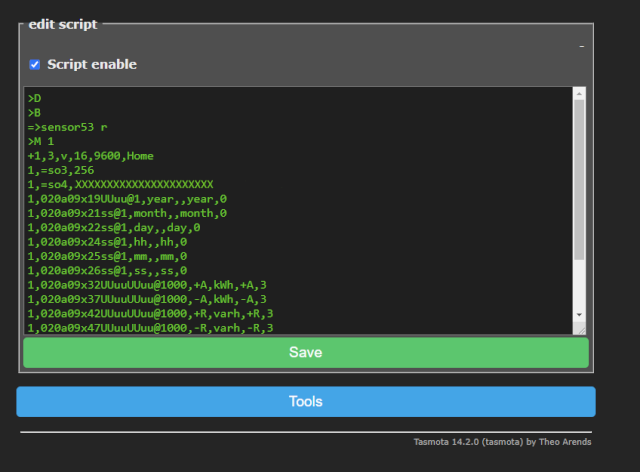The width and height of the screenshot is (640, 472).
Task: Click the 1,=so3,256 script line
Action: (61, 170)
